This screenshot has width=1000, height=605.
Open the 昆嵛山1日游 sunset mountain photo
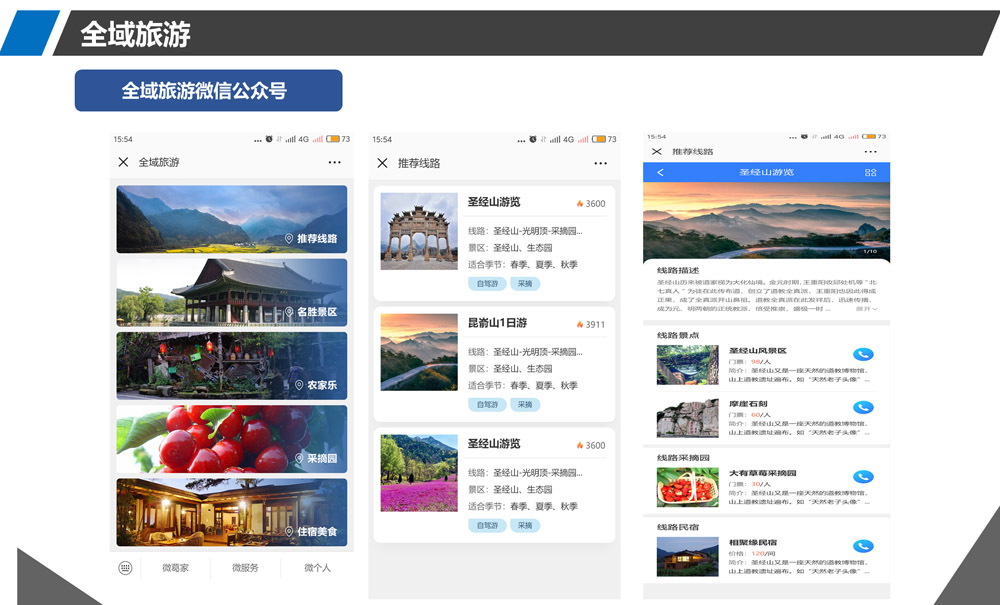point(419,352)
